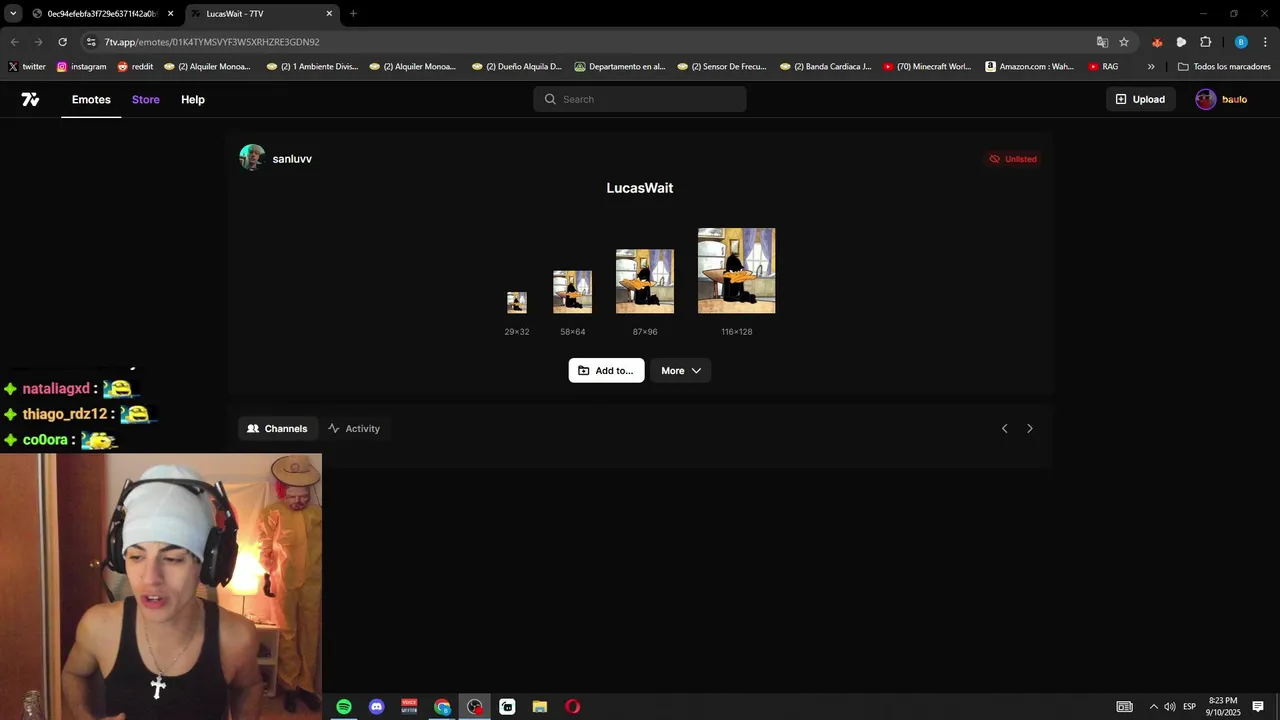1280x720 pixels.
Task: Open the Minecraft Worl... YouTube bookmark
Action: (x=927, y=67)
